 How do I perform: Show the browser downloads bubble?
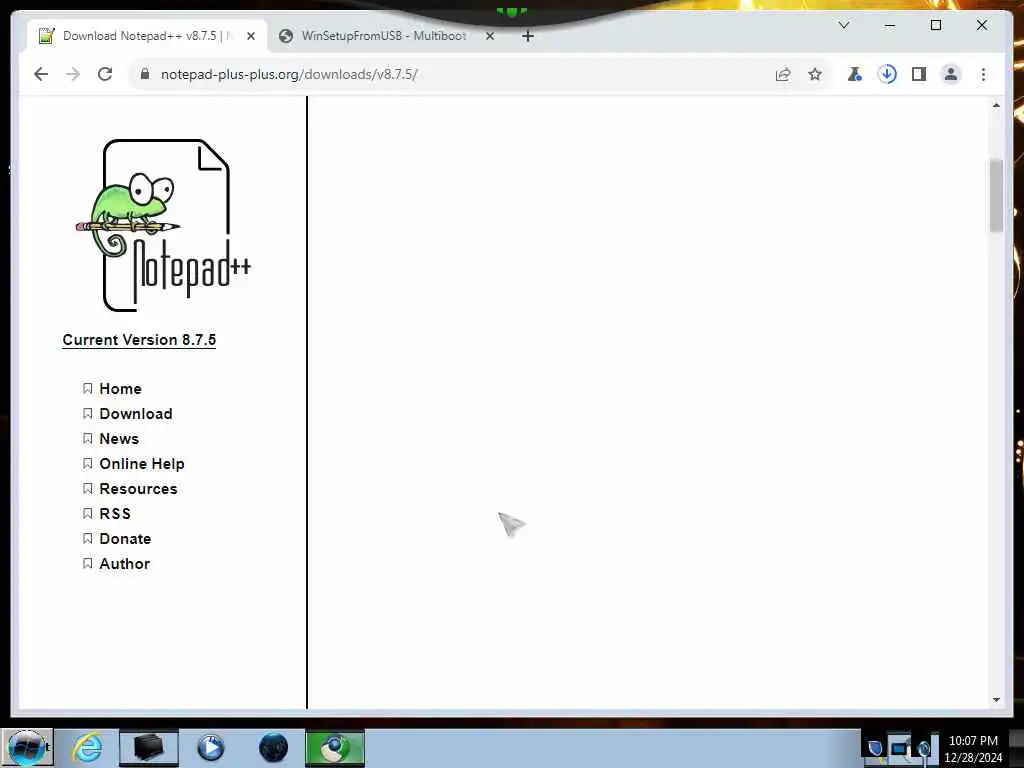pos(887,74)
